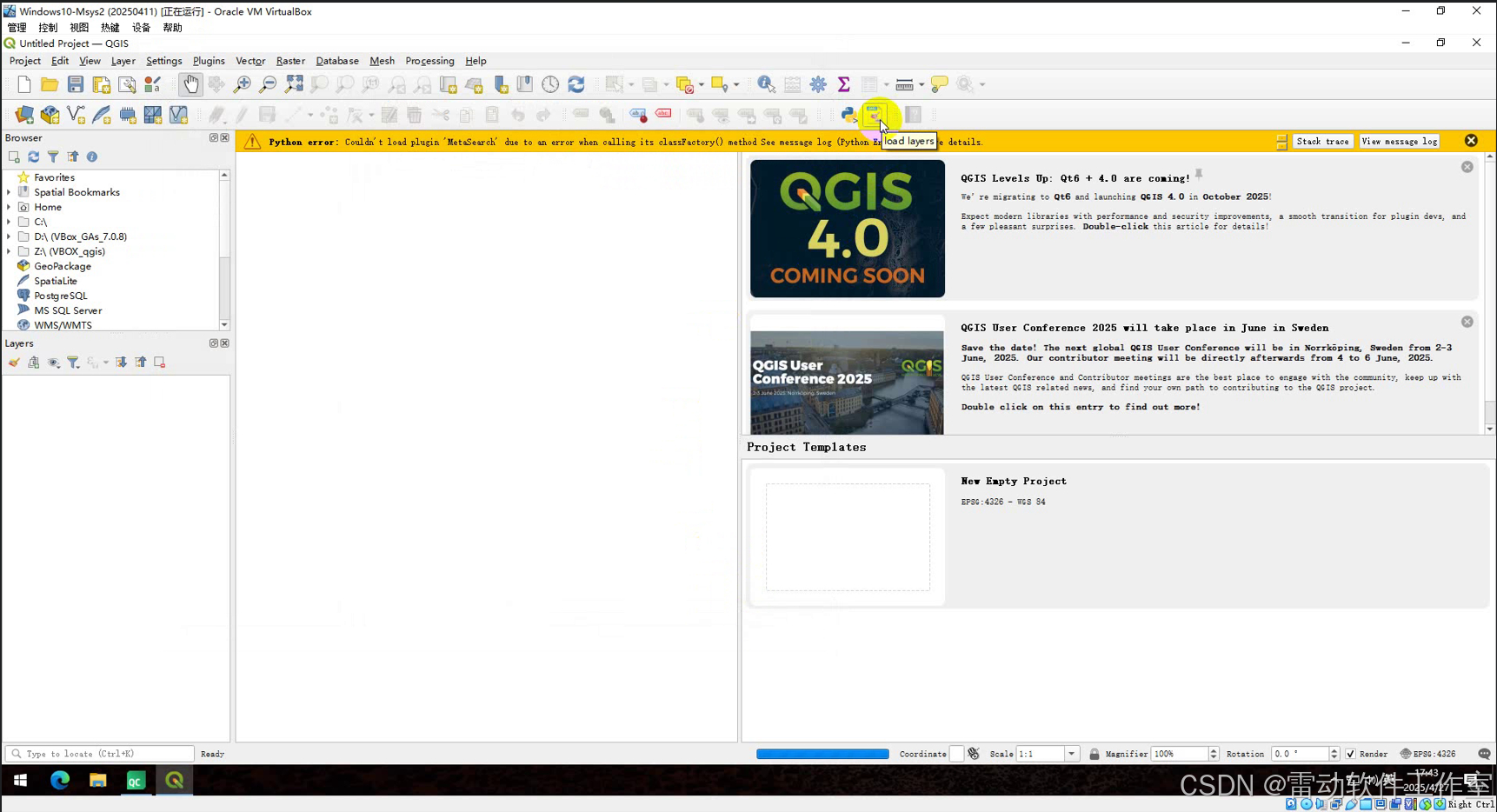The image size is (1497, 812).
Task: Open the Processing menu
Action: click(429, 61)
